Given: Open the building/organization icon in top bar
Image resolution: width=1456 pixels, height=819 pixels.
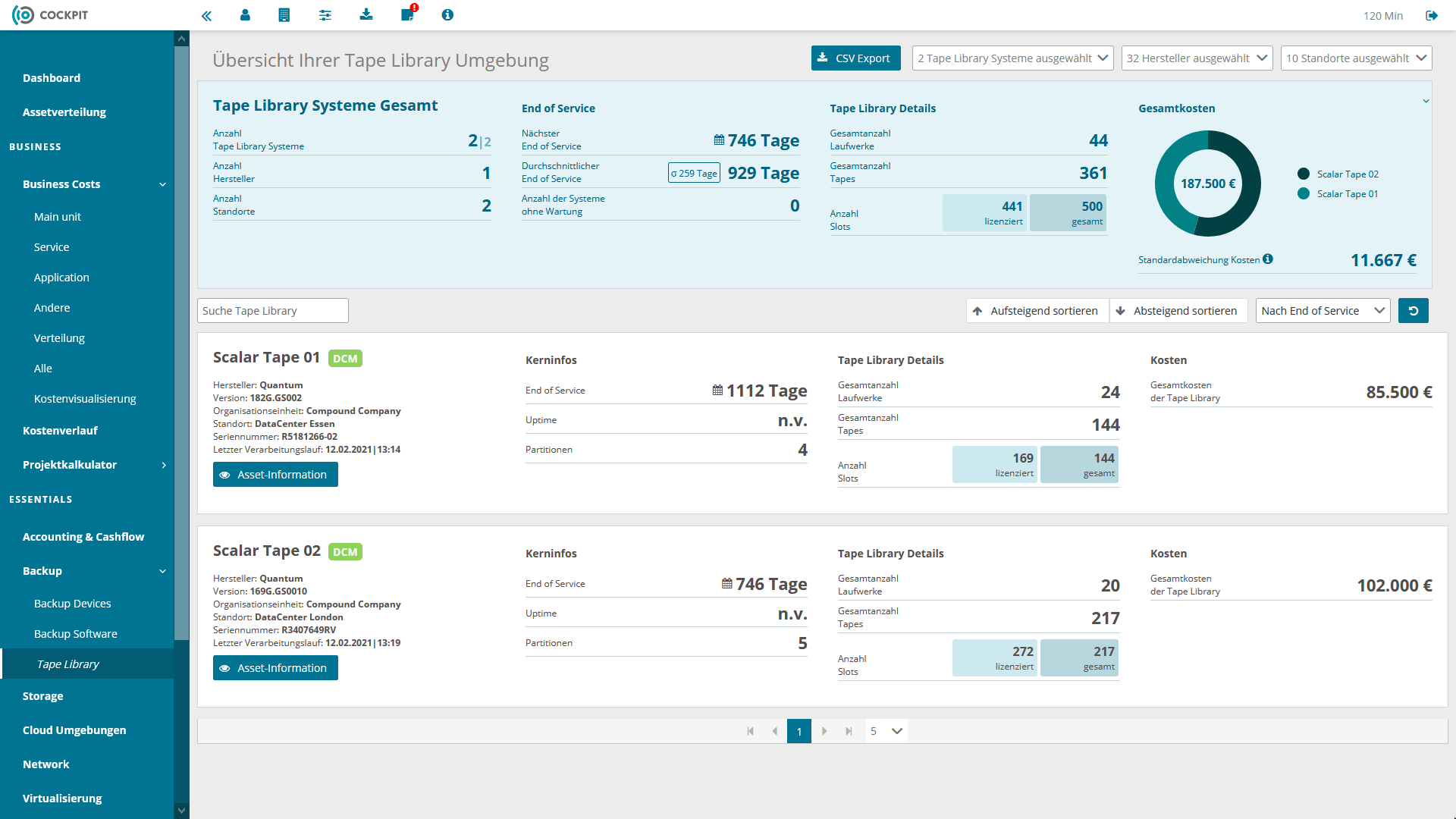Looking at the screenshot, I should tap(284, 15).
